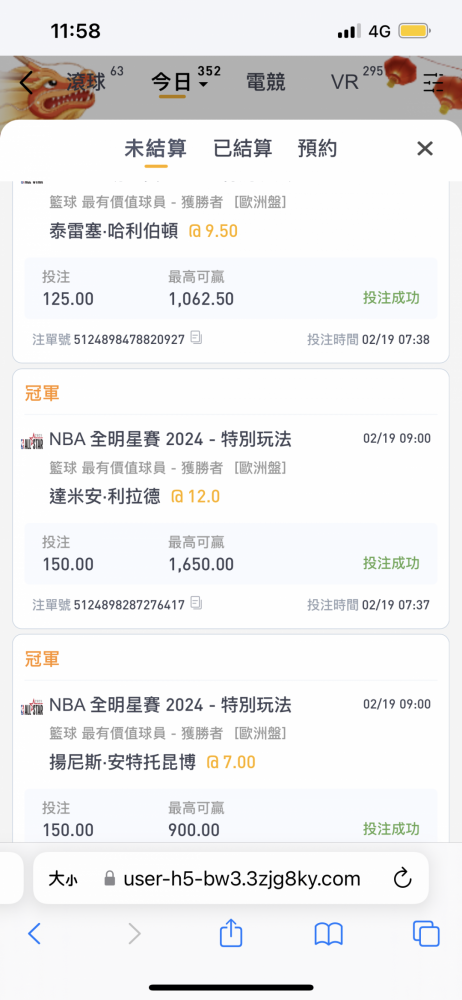Open the hamburger menu icon at top right
The image size is (462, 1000).
click(x=434, y=83)
